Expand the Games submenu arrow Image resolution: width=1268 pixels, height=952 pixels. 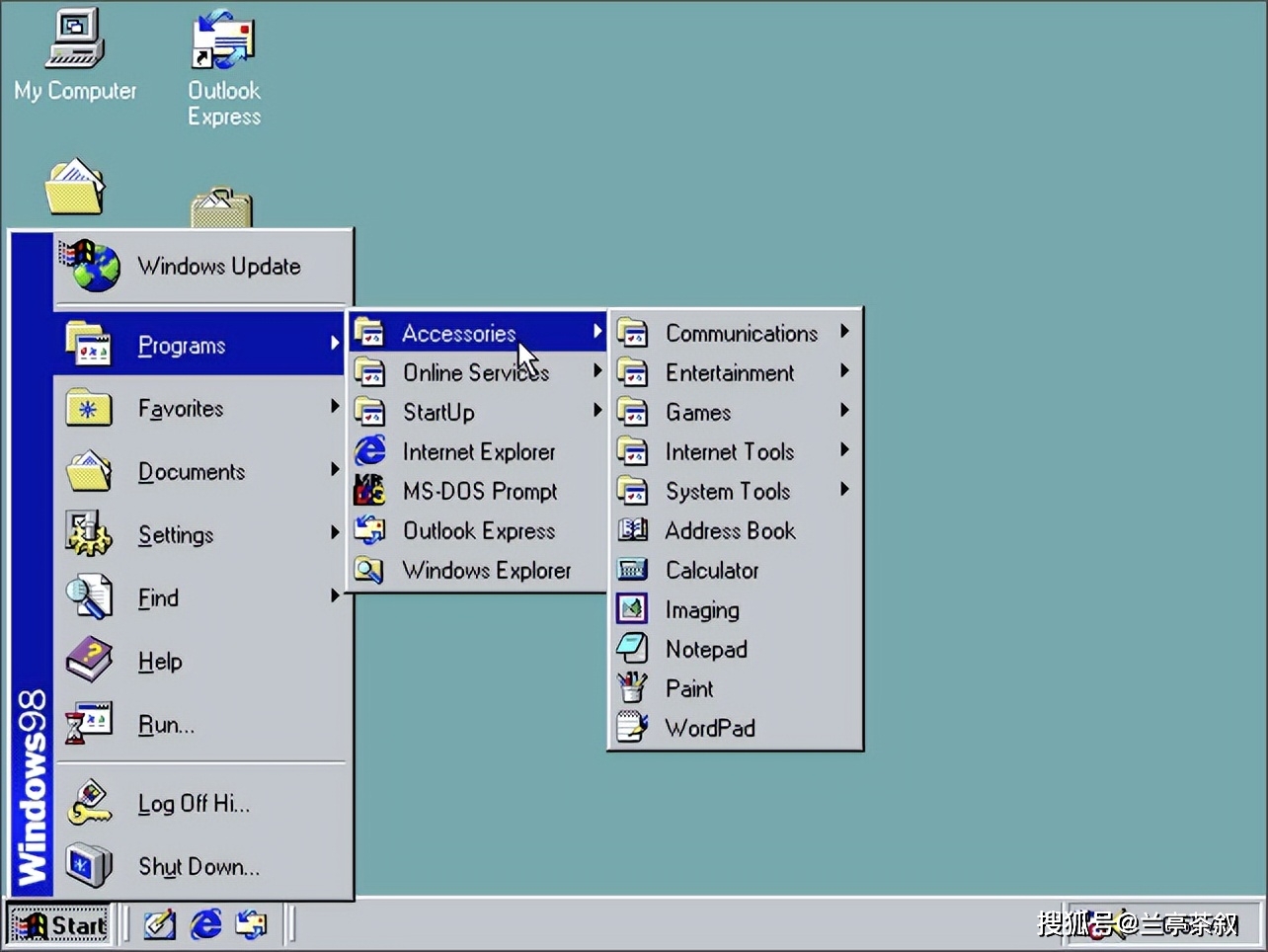[x=844, y=411]
